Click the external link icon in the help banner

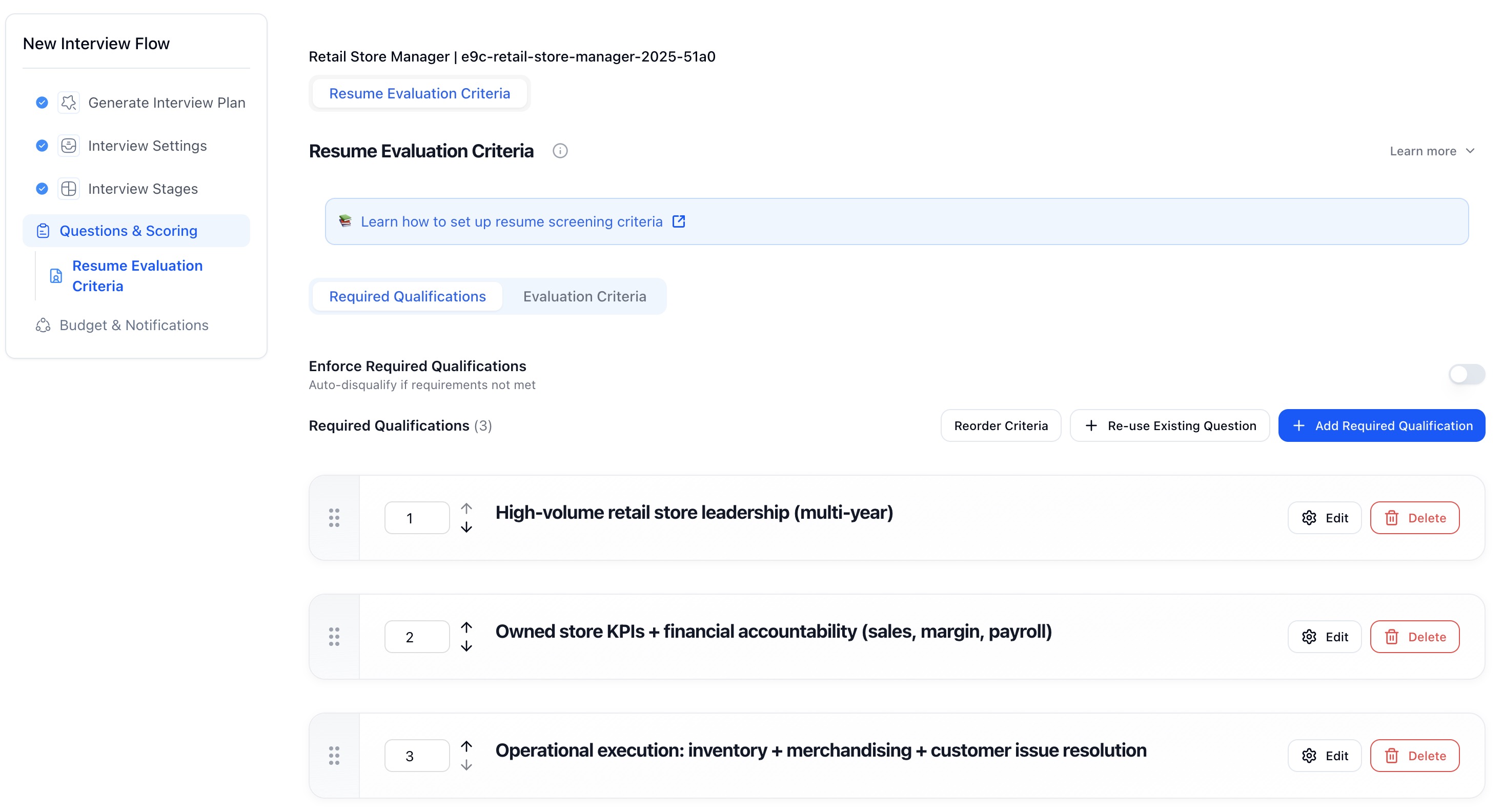pos(678,221)
